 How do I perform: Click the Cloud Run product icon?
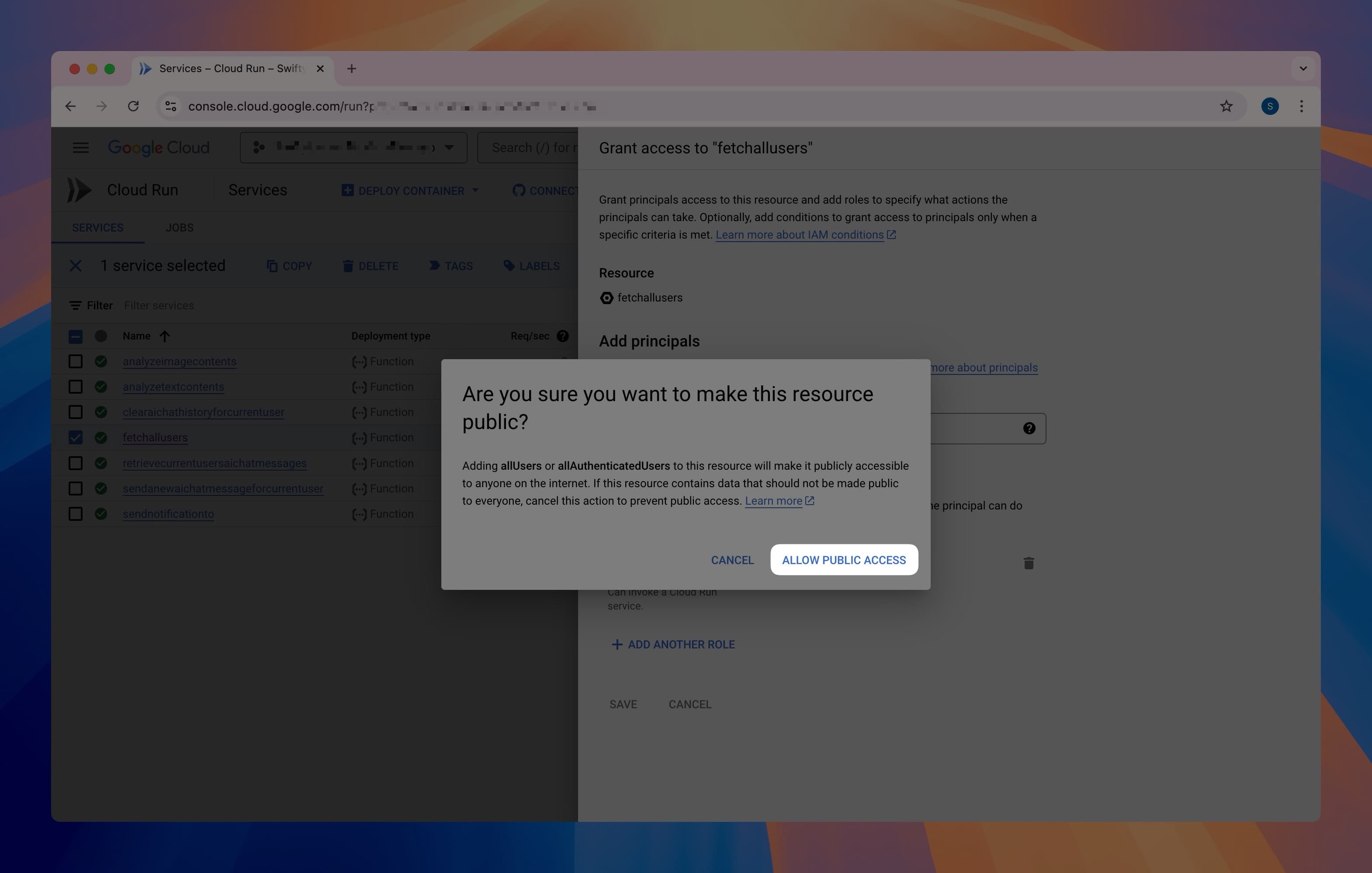click(79, 190)
